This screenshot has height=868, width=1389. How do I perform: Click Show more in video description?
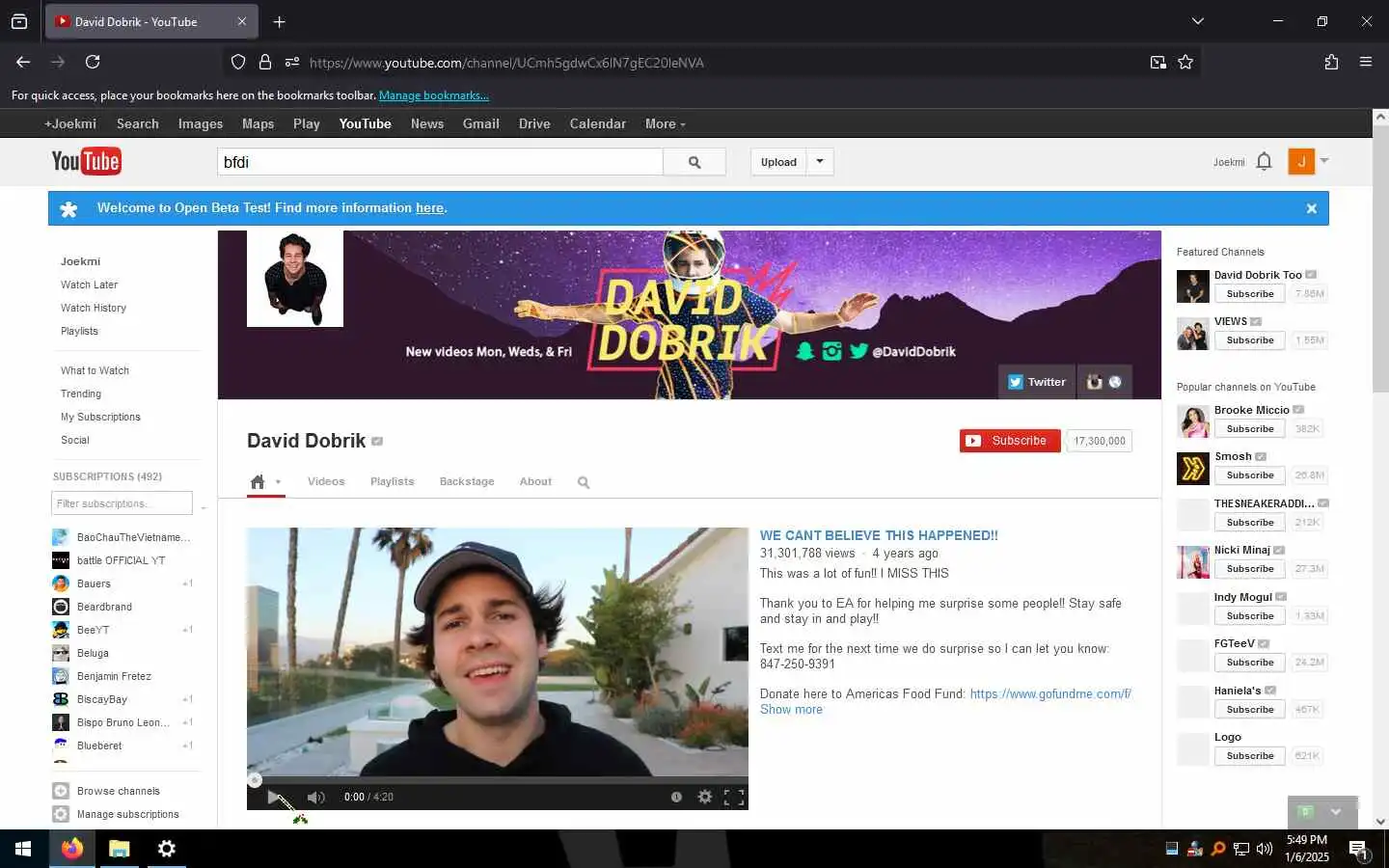click(x=791, y=710)
